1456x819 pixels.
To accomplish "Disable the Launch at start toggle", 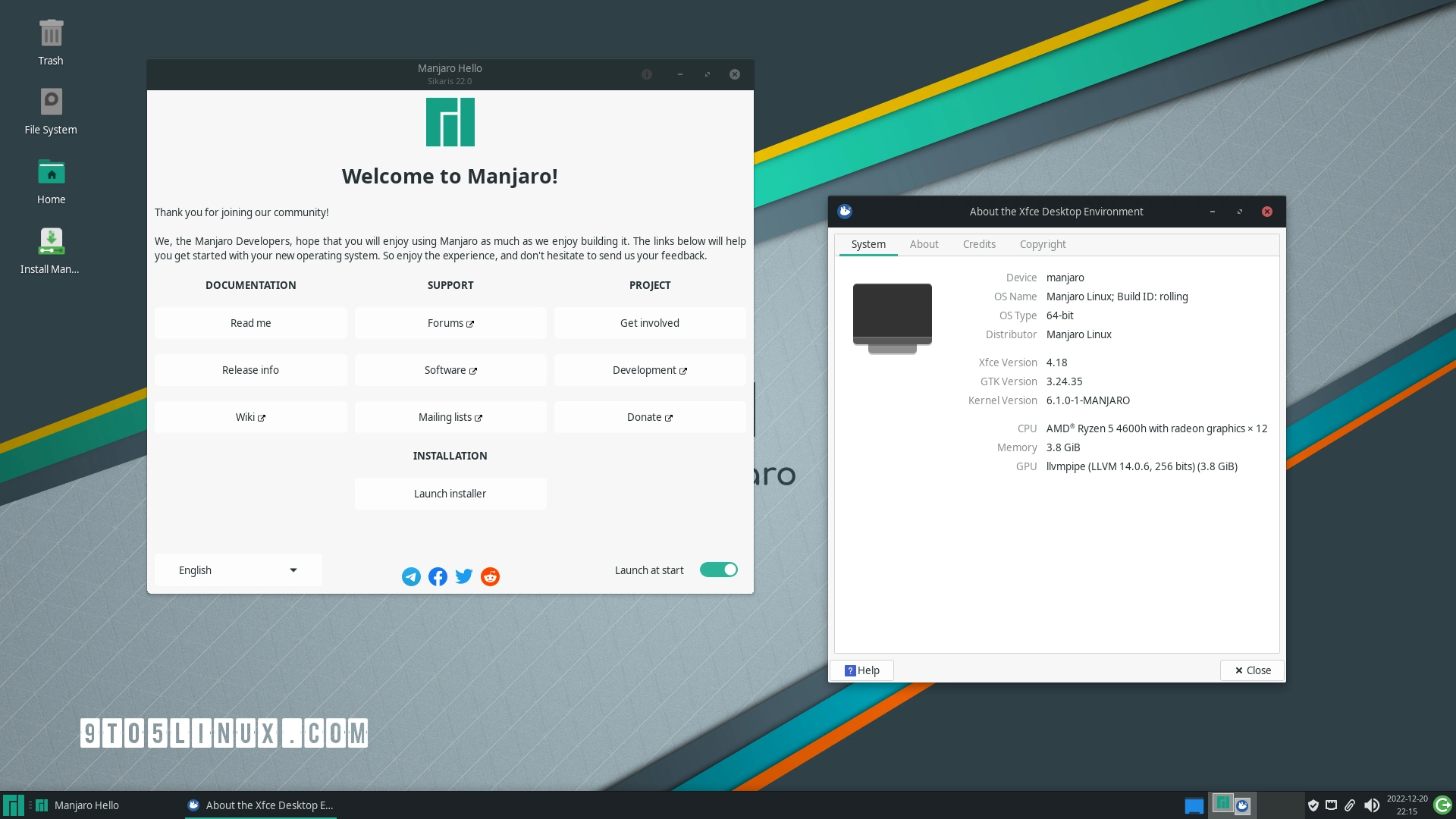I will click(718, 570).
